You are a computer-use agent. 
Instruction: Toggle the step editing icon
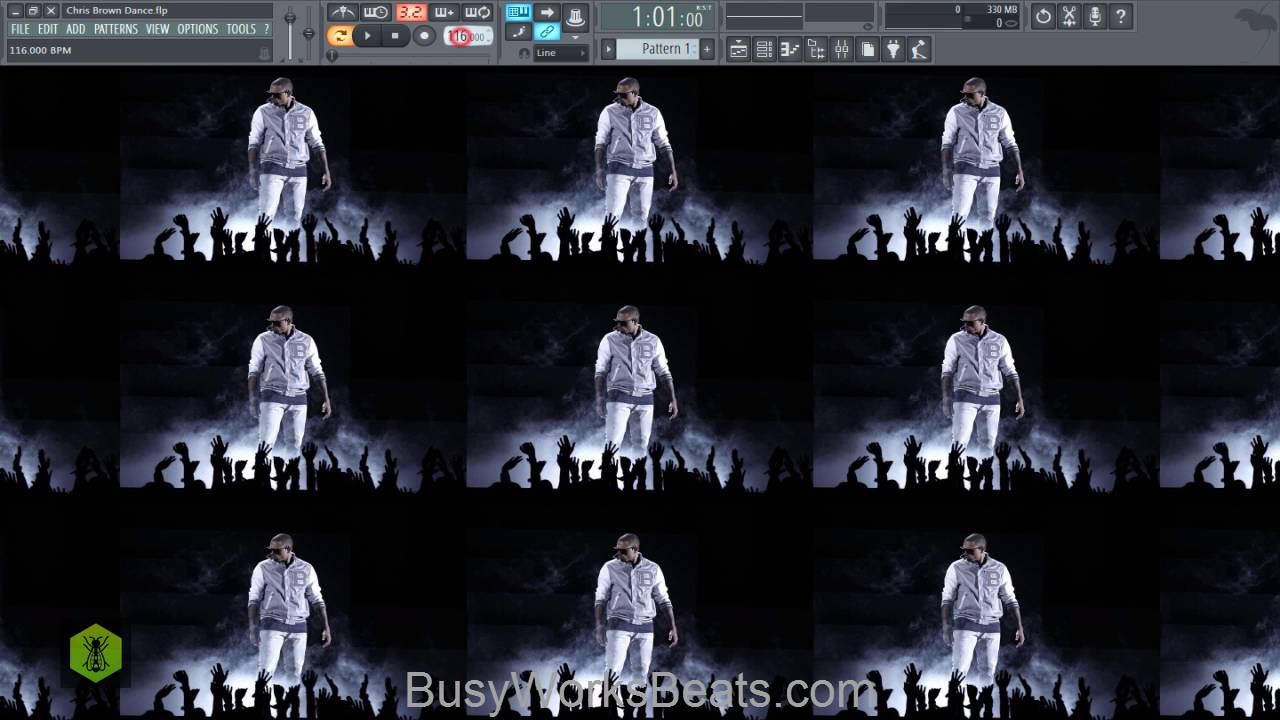point(518,32)
